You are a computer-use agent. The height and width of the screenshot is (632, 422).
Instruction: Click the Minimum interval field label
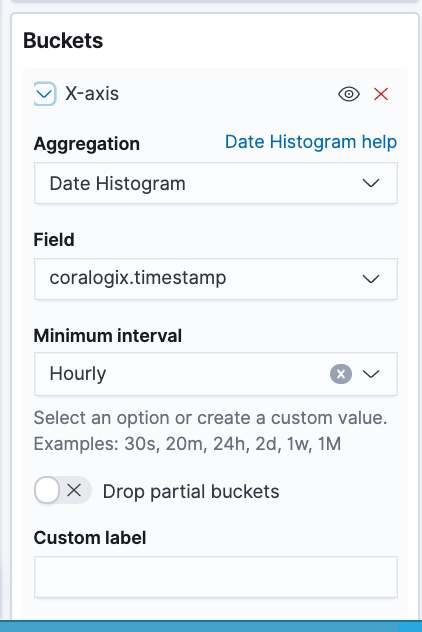point(108,335)
